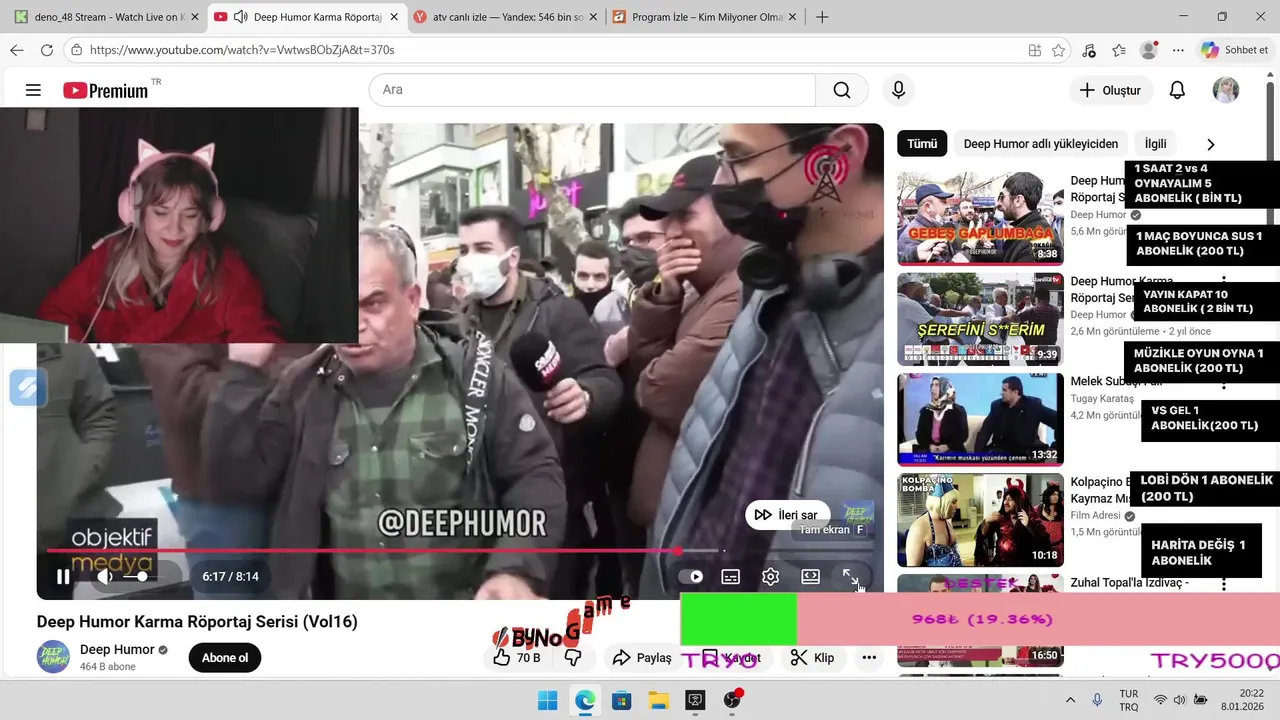The width and height of the screenshot is (1280, 720).
Task: Open YouTube notifications bell
Action: 1177,90
